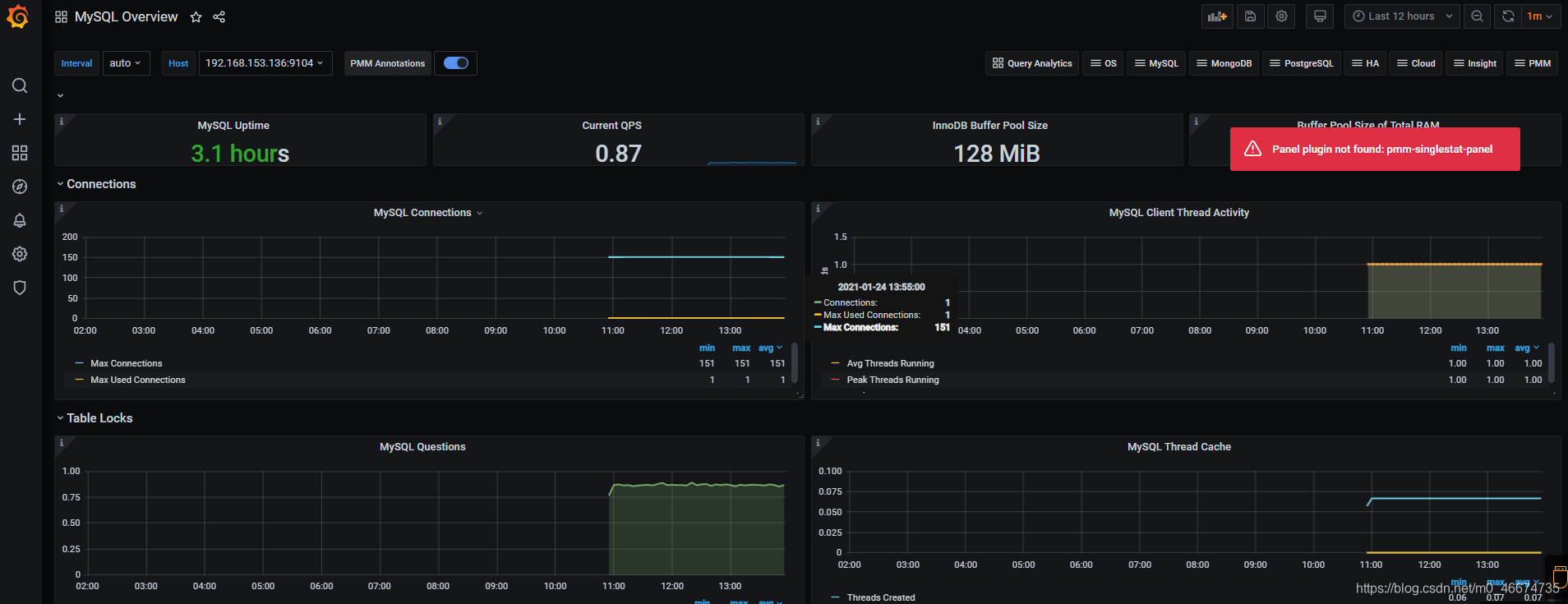1568x604 pixels.
Task: Open the MongoDB dashboards menu
Action: coord(1224,63)
